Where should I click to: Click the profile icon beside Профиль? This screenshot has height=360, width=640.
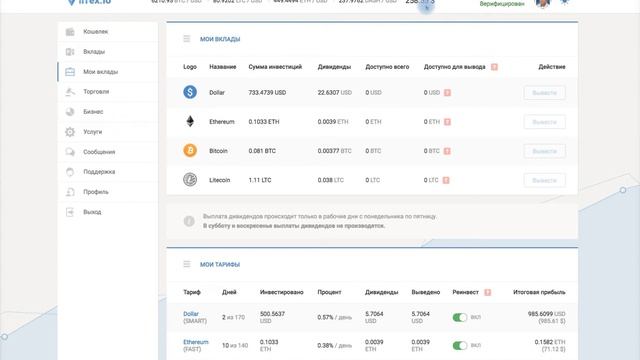click(x=70, y=191)
